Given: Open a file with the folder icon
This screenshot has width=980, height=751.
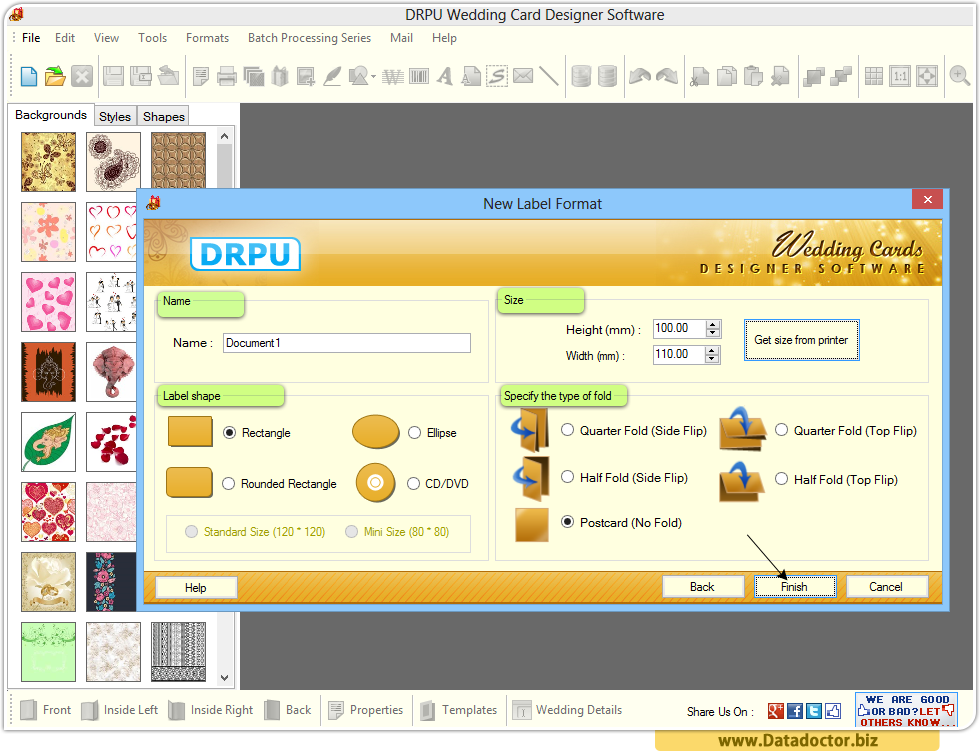Looking at the screenshot, I should coord(55,77).
